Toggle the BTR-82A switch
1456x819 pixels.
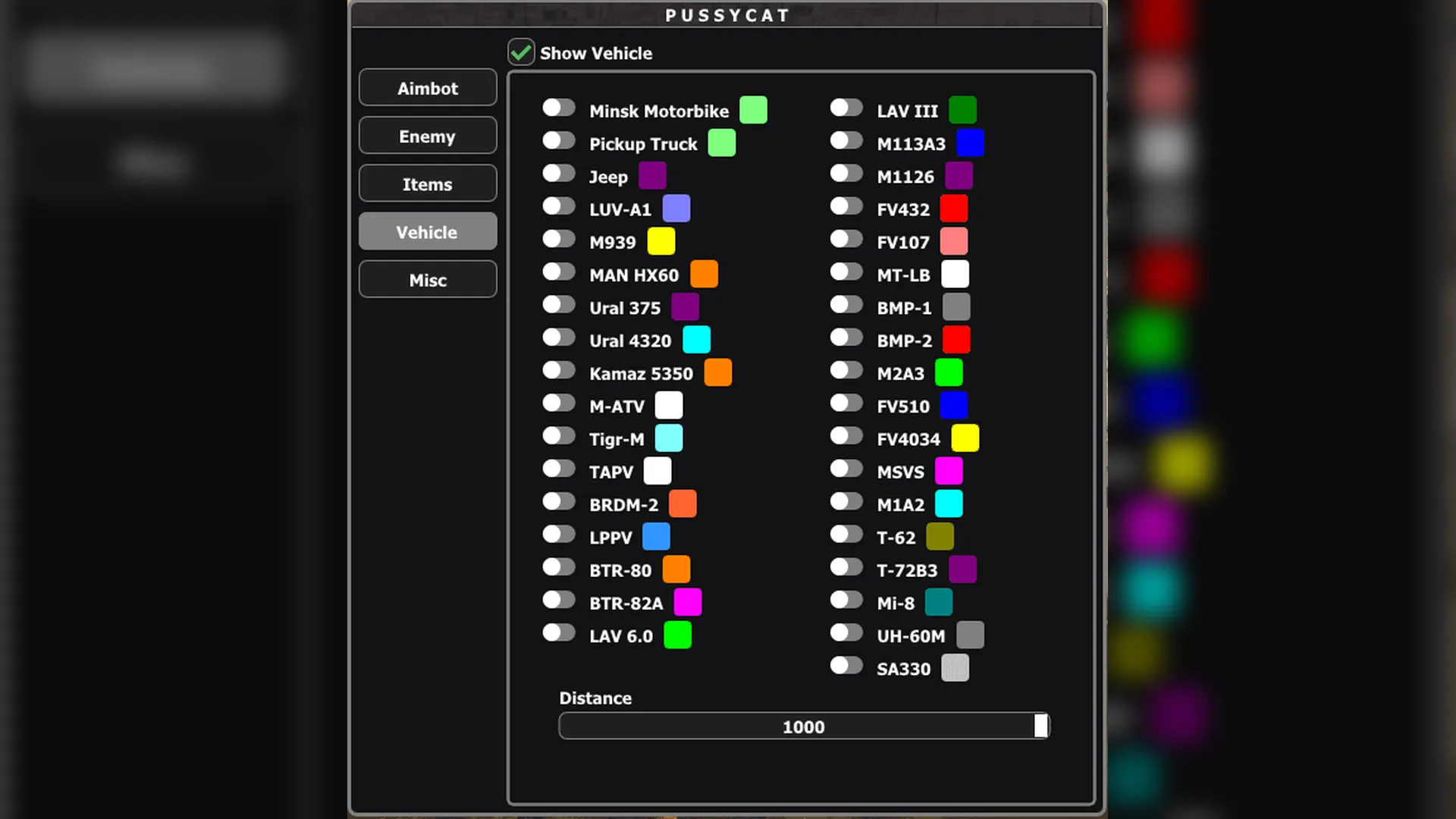559,600
